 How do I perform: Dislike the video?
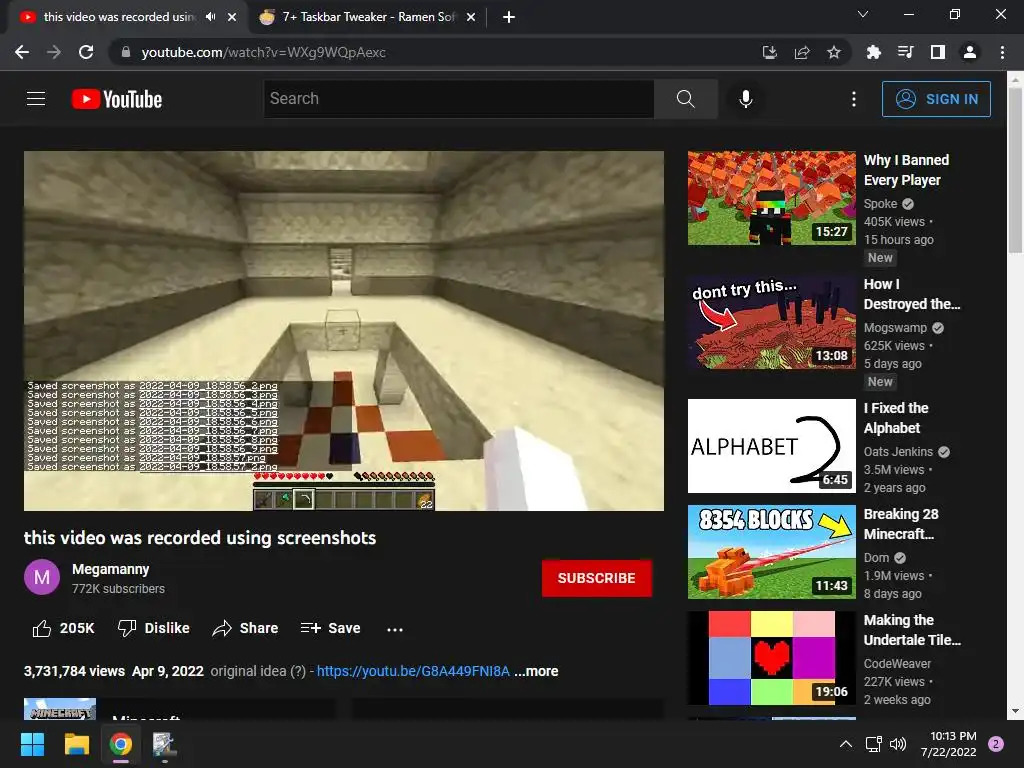[x=153, y=628]
